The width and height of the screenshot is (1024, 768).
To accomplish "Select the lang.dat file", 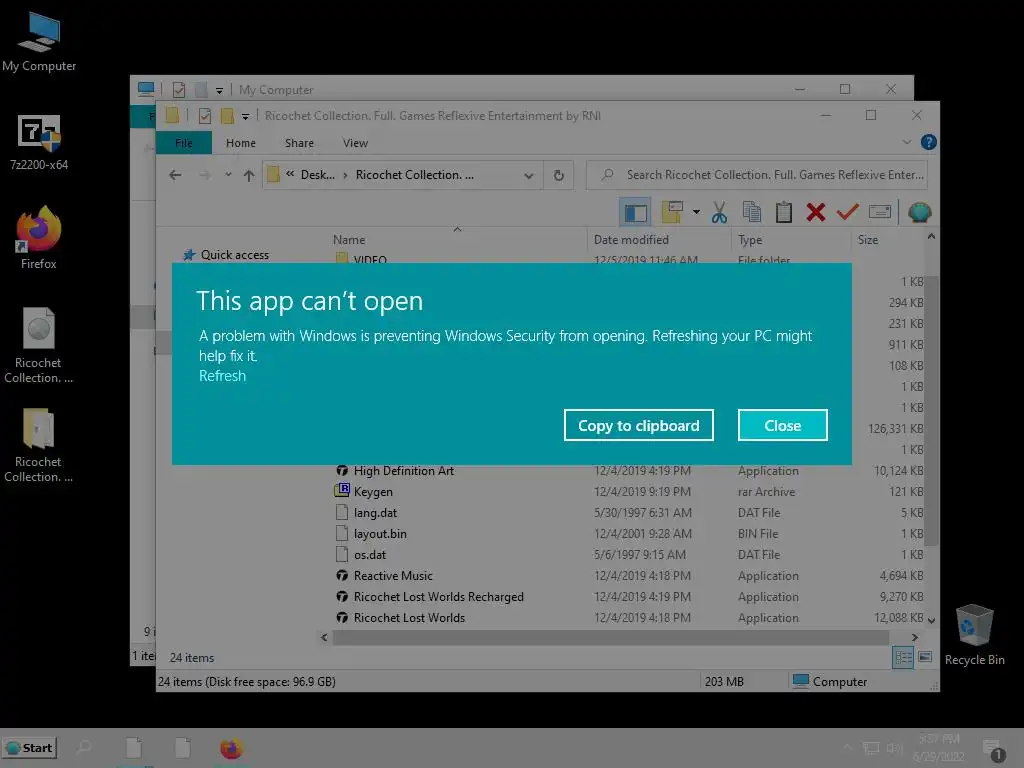I will 375,513.
